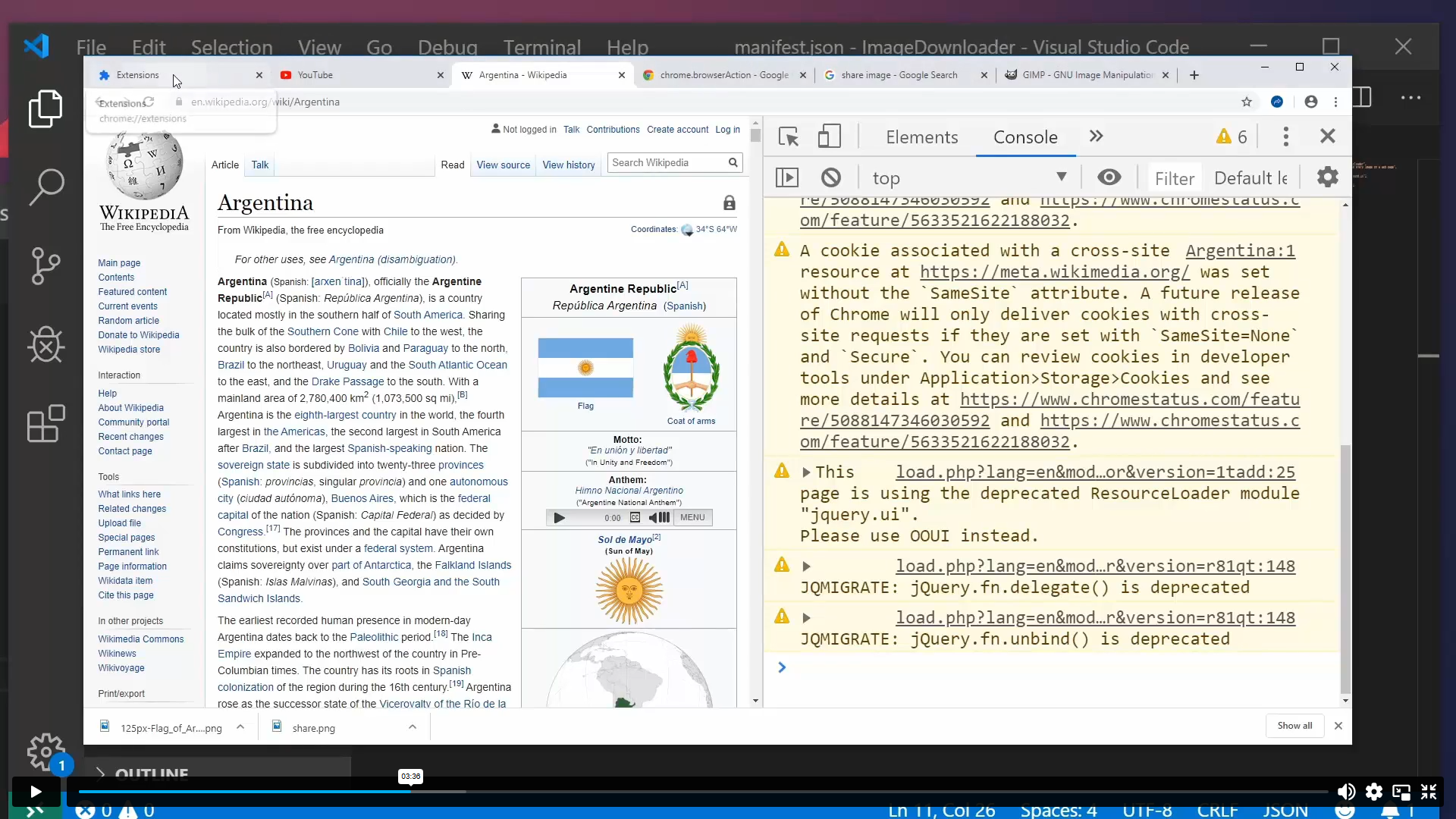Focus the Search Wikipedia input field
Image resolution: width=1456 pixels, height=819 pixels.
pyautogui.click(x=667, y=162)
